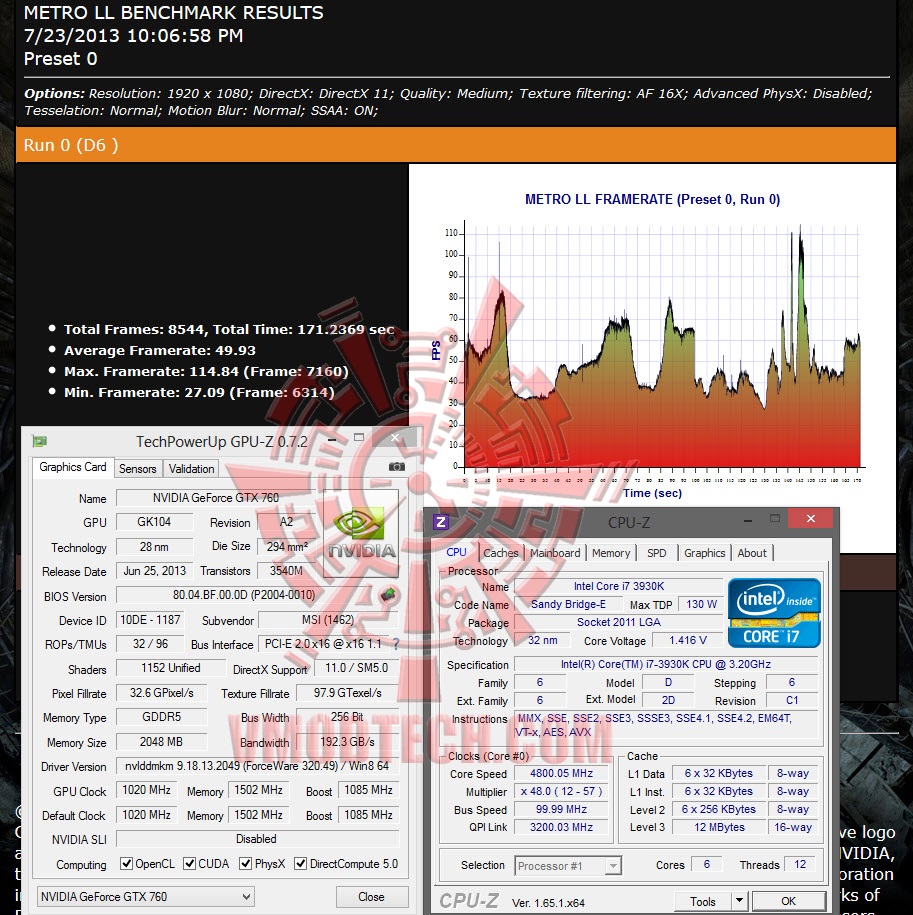Click the GPU-Z screenshot camera icon
The height and width of the screenshot is (915, 913).
397,466
